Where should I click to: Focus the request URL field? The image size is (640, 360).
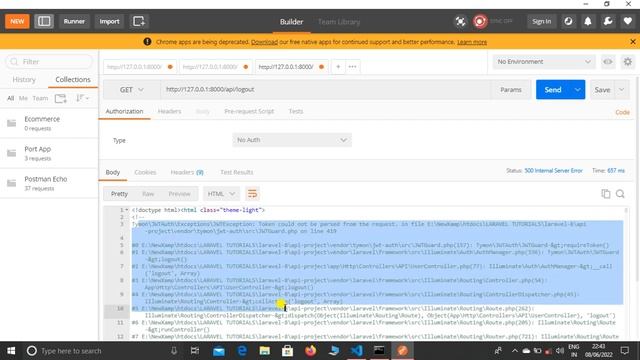[x=325, y=90]
